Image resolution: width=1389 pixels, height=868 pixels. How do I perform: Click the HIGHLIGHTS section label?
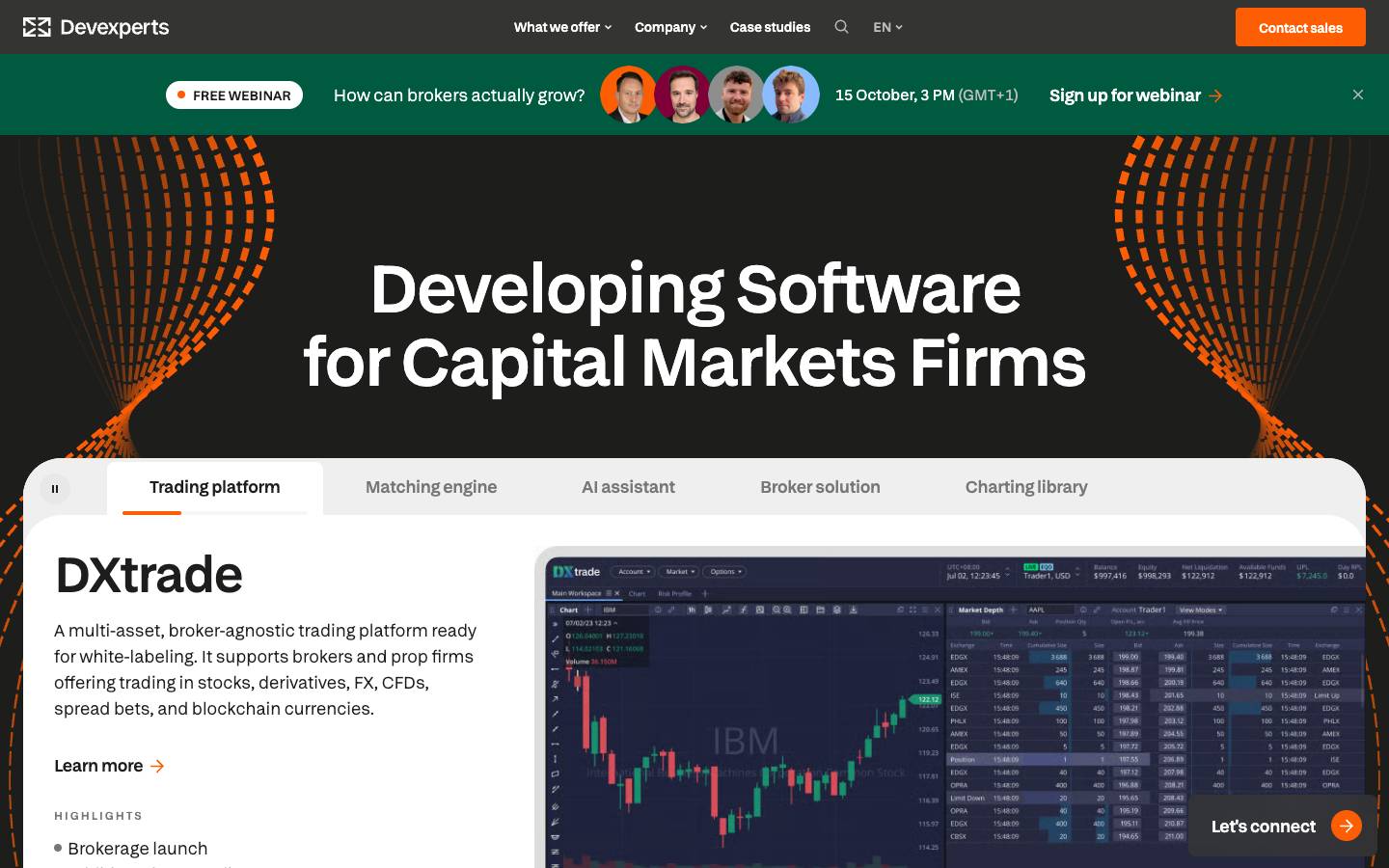pos(98,816)
